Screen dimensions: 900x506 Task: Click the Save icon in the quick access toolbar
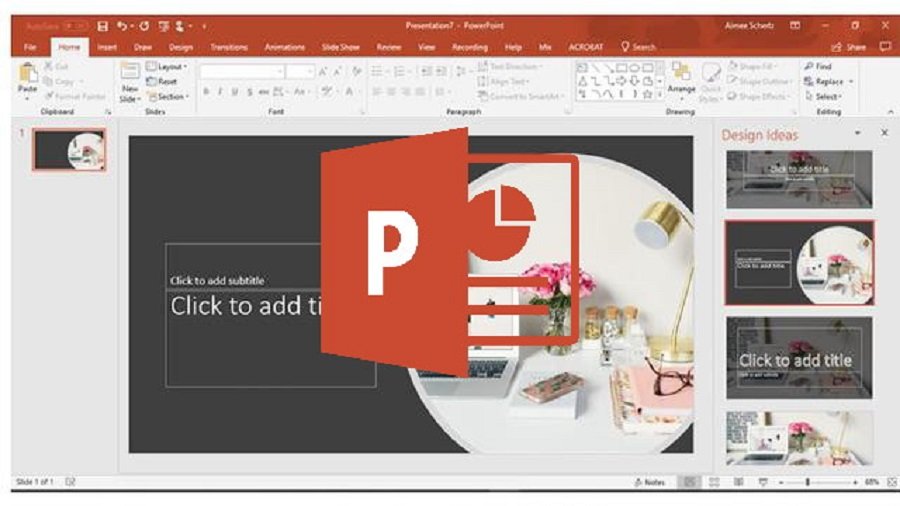(x=102, y=26)
